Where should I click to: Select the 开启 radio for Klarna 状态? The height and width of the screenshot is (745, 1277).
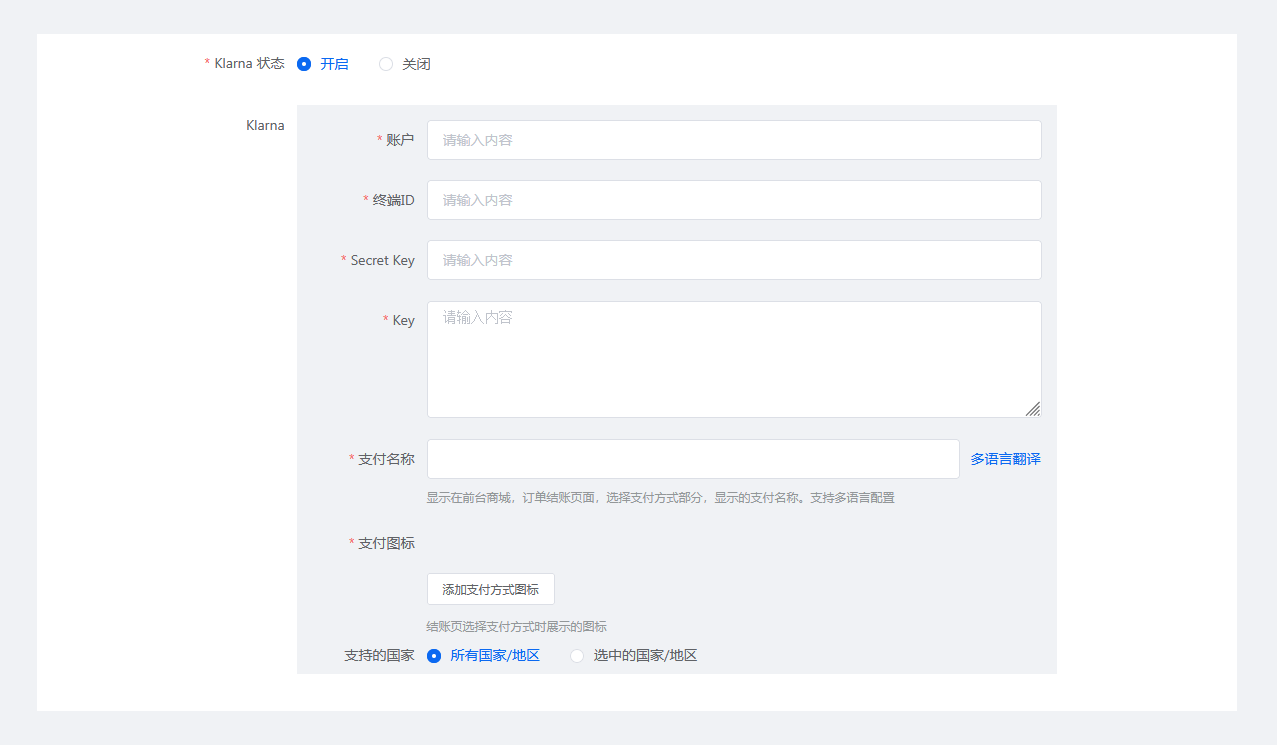(304, 64)
